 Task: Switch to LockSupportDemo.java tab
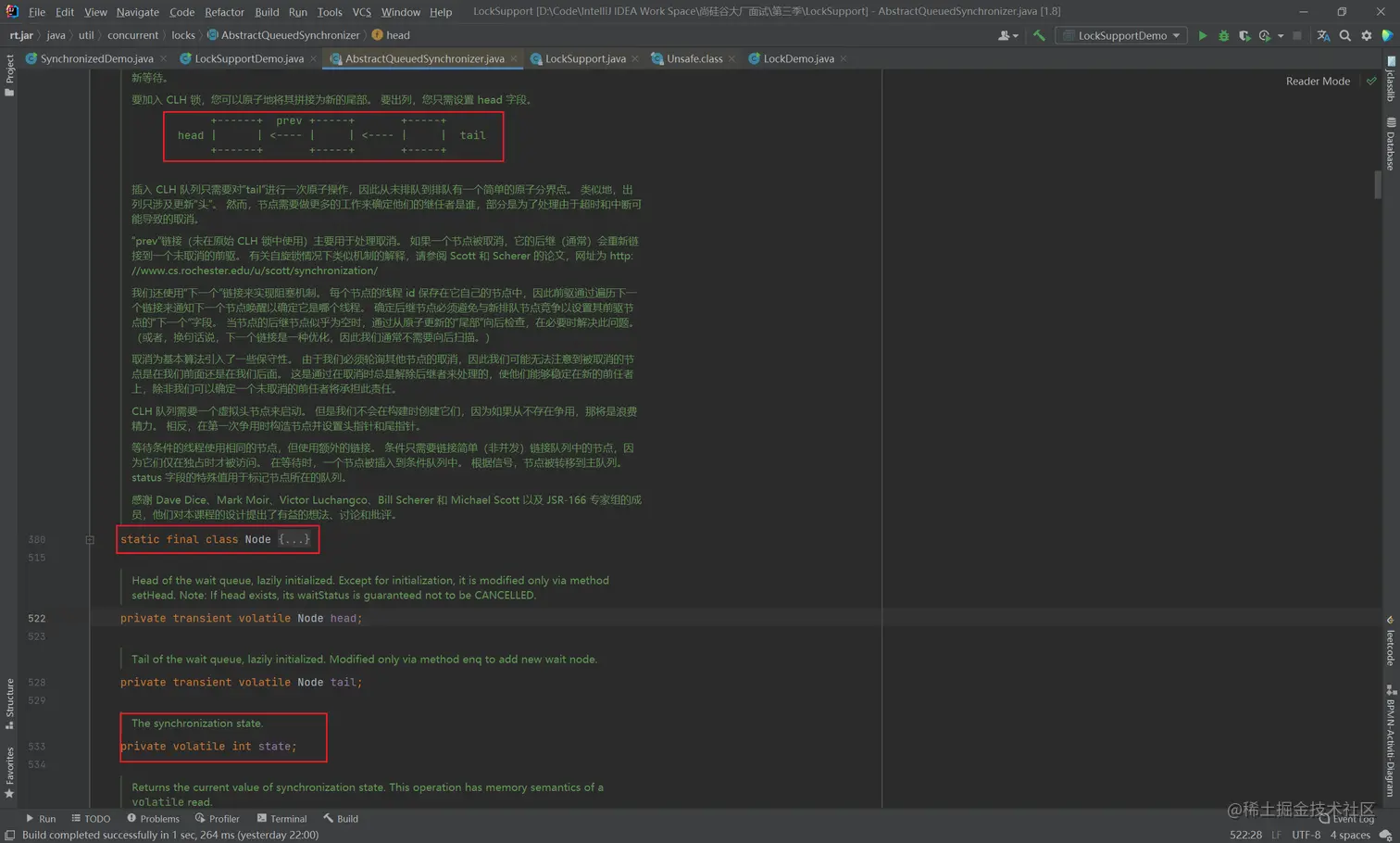(x=248, y=58)
